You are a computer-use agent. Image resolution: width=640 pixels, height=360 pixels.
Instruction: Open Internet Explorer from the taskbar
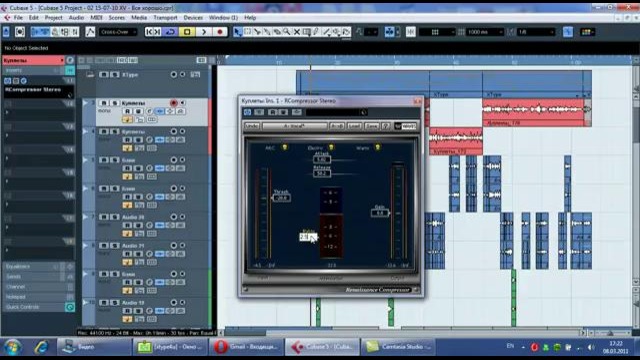(41, 347)
